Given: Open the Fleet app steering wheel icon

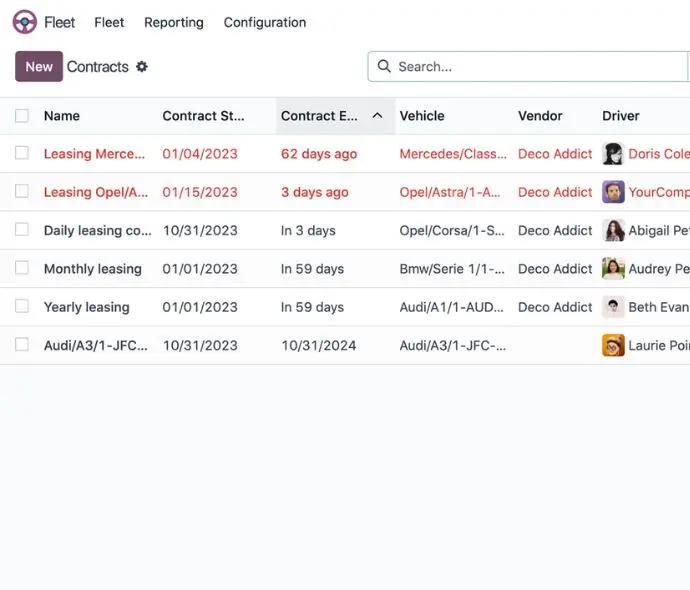Looking at the screenshot, I should (25, 22).
